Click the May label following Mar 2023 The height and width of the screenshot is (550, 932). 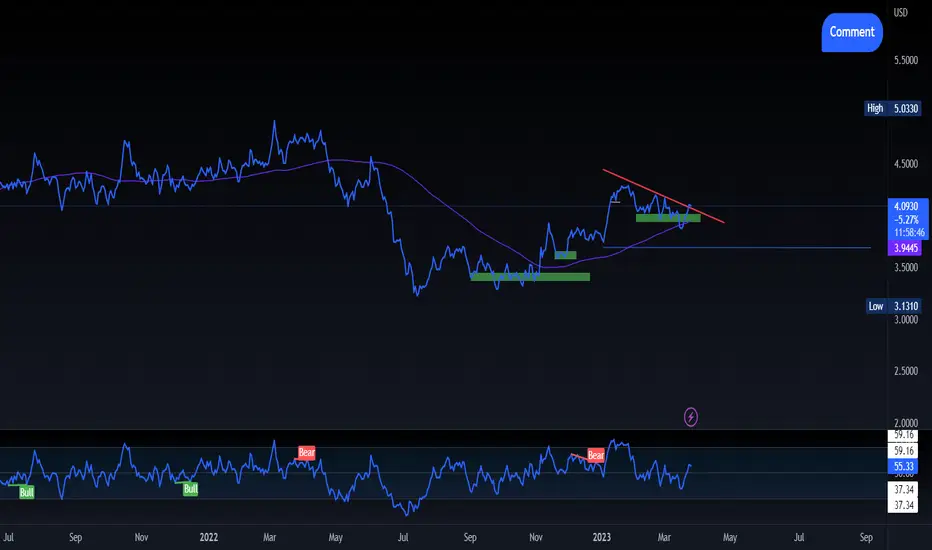tap(730, 537)
